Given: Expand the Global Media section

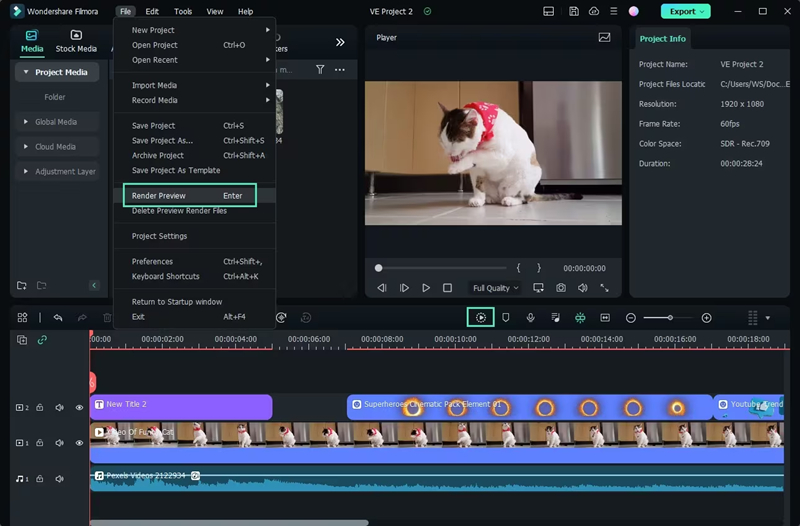Looking at the screenshot, I should click(56, 122).
